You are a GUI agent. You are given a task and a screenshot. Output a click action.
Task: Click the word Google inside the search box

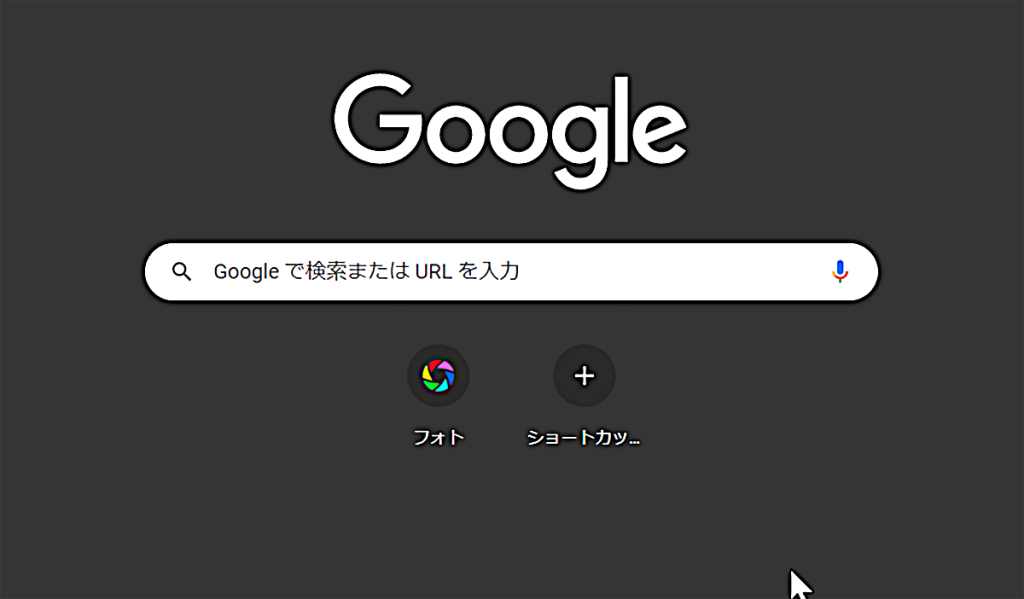click(246, 272)
